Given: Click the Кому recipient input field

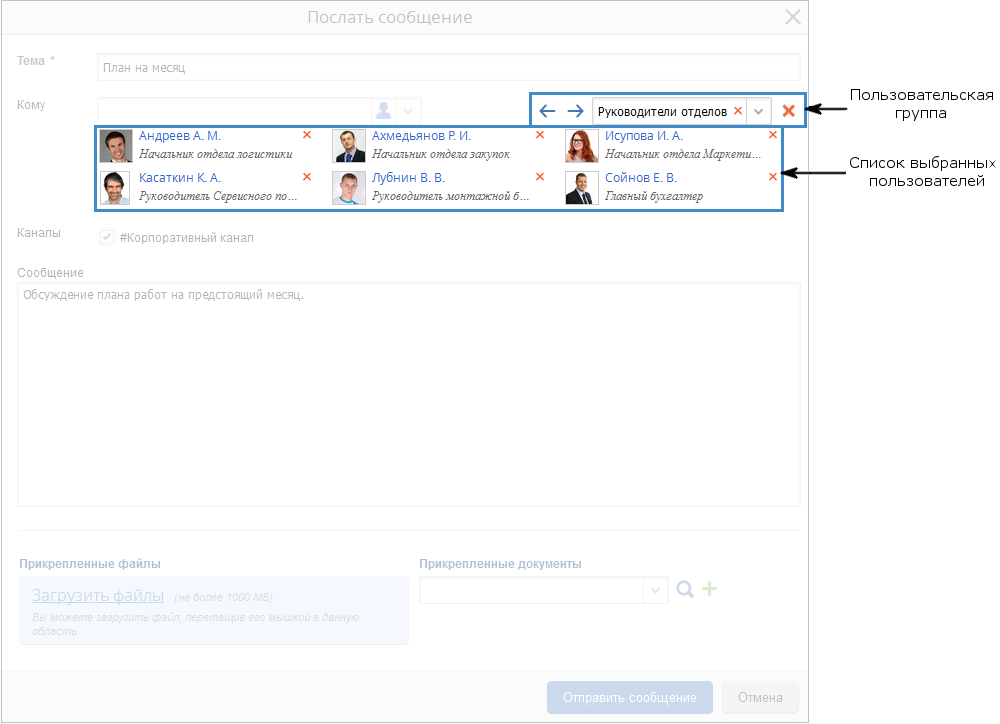Looking at the screenshot, I should point(234,110).
